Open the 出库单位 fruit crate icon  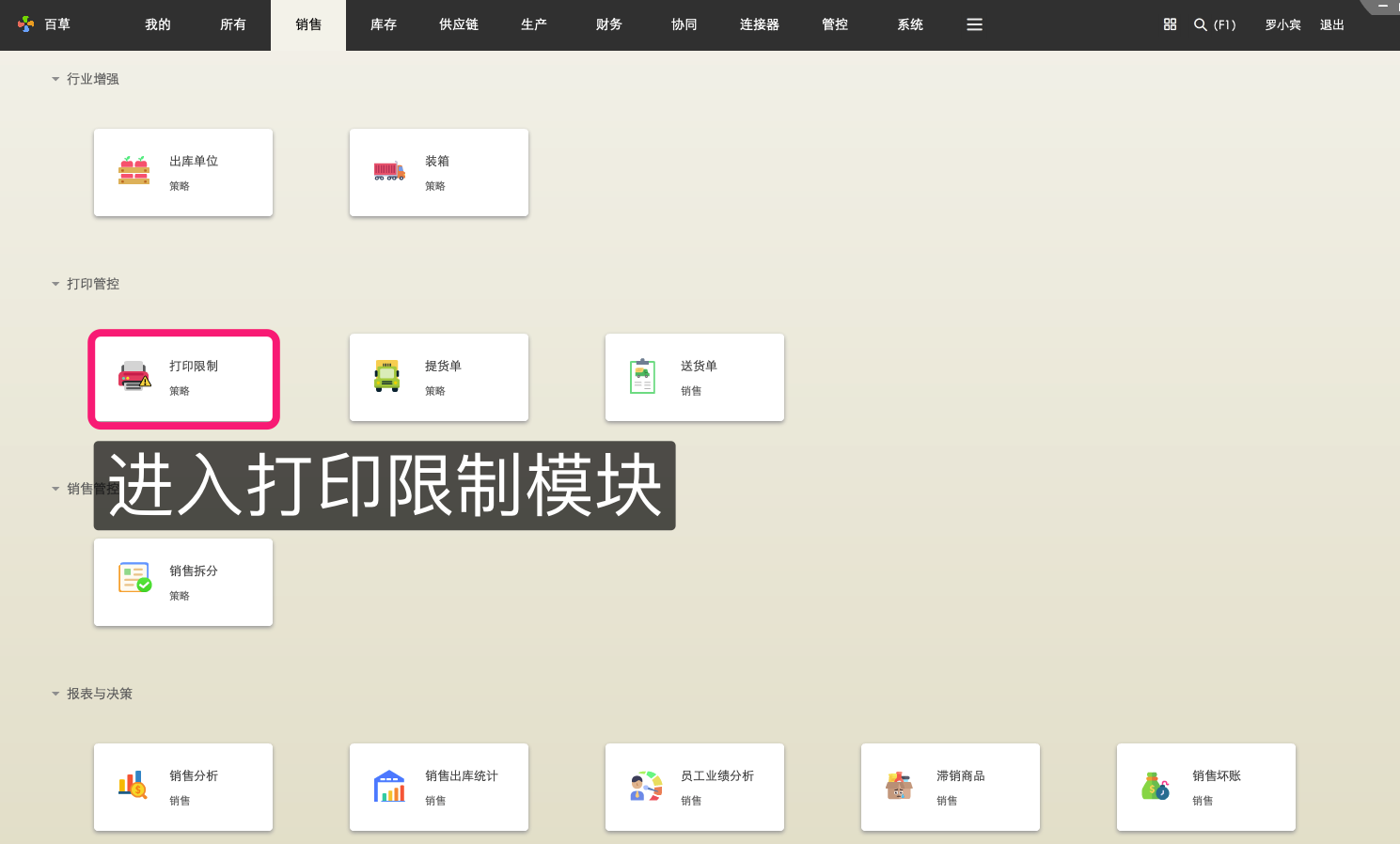tap(134, 170)
